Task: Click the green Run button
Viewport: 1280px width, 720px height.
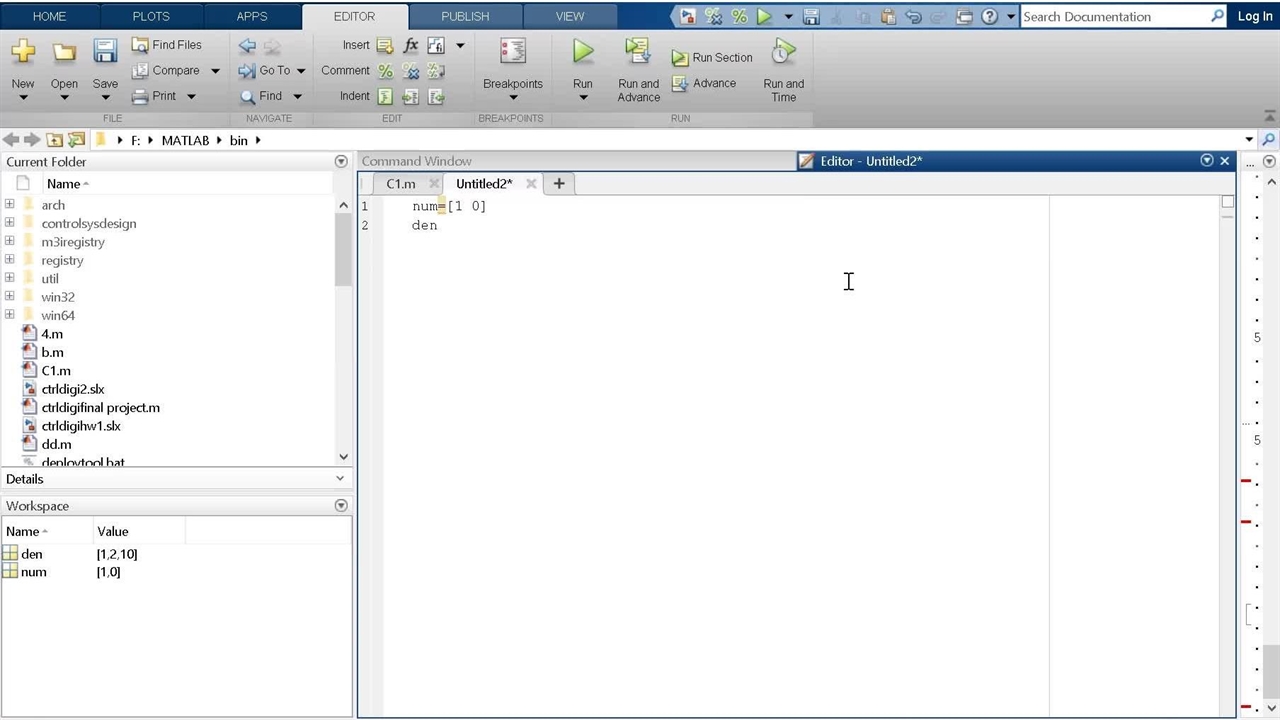Action: pyautogui.click(x=582, y=52)
